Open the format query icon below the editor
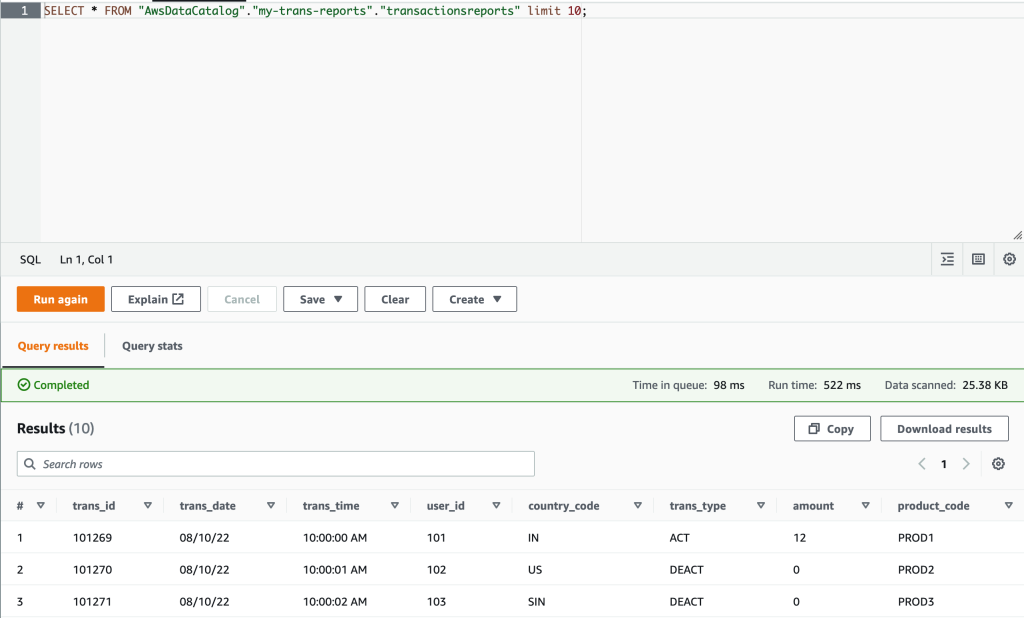The image size is (1024, 618). pyautogui.click(x=946, y=259)
